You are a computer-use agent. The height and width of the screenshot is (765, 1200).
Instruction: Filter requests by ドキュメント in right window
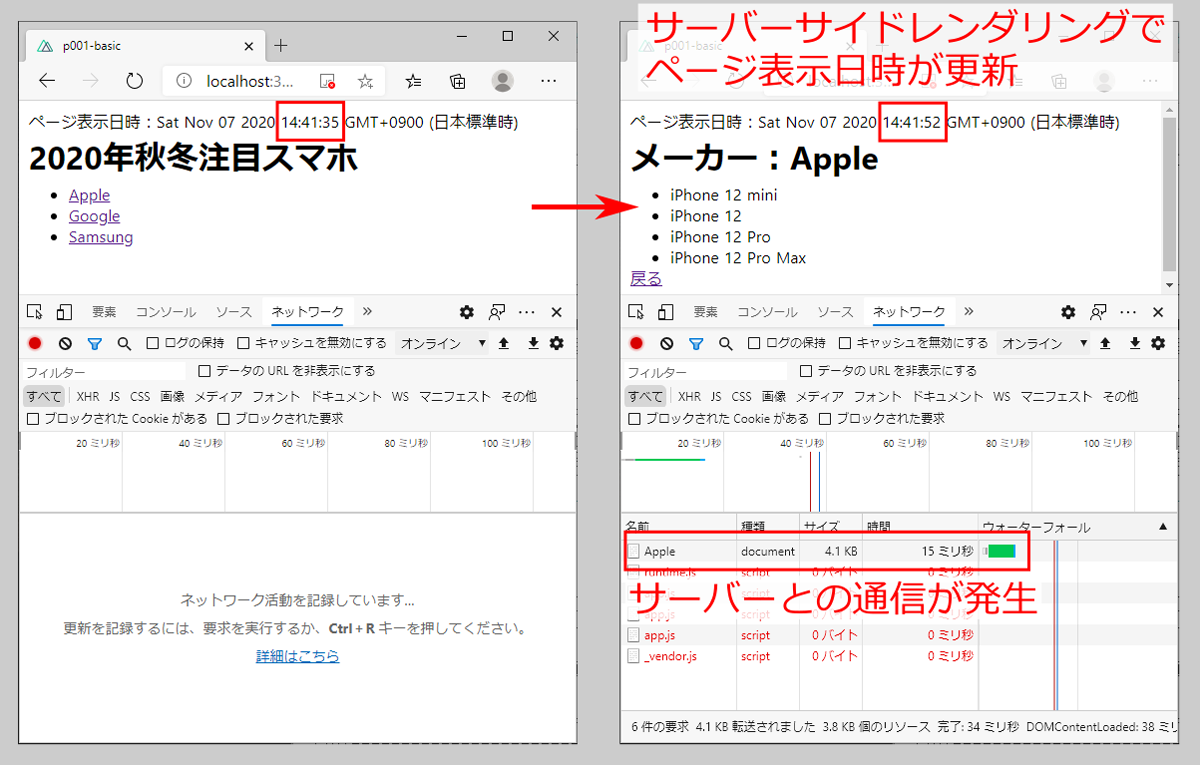pos(946,396)
